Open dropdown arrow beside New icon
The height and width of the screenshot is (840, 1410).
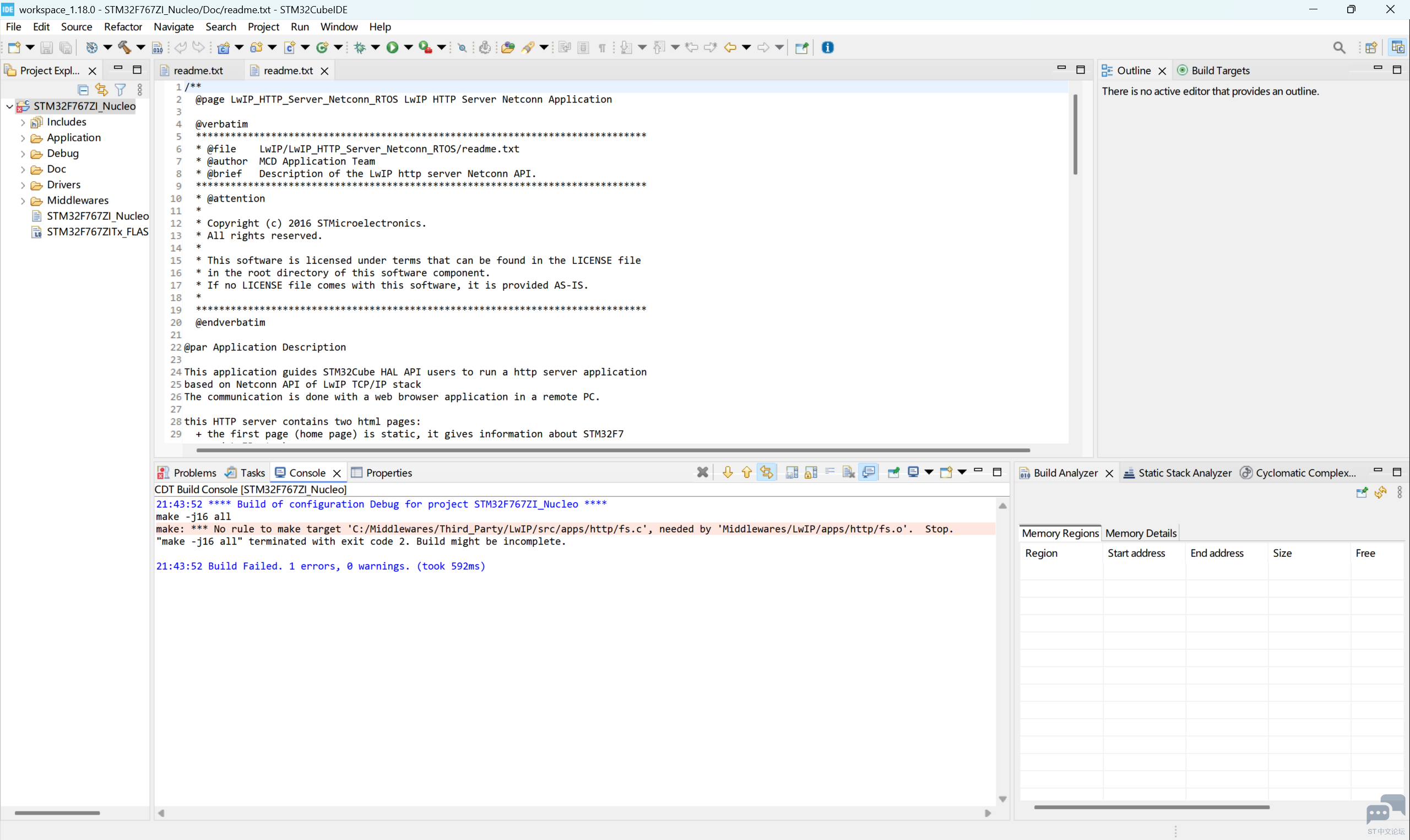tap(30, 47)
